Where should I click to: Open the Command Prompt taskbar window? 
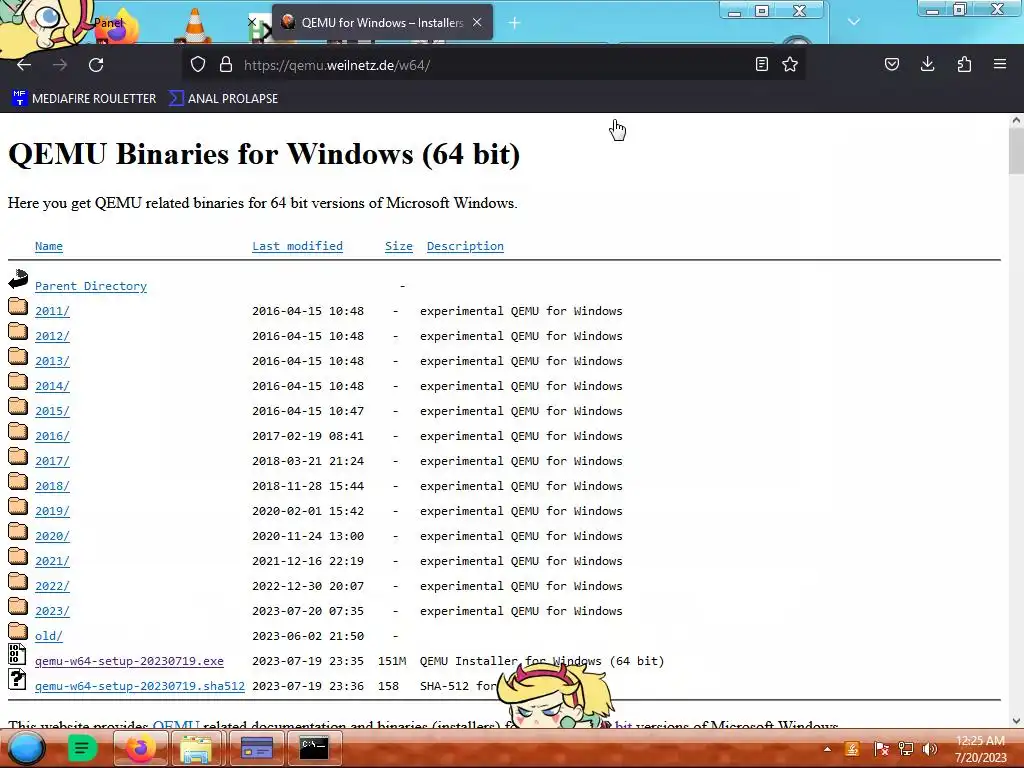[x=313, y=748]
